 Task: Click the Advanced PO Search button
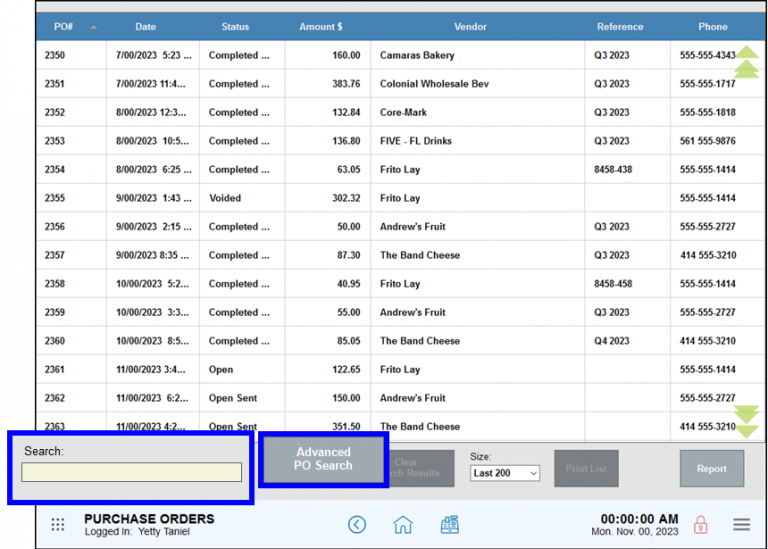(323, 459)
